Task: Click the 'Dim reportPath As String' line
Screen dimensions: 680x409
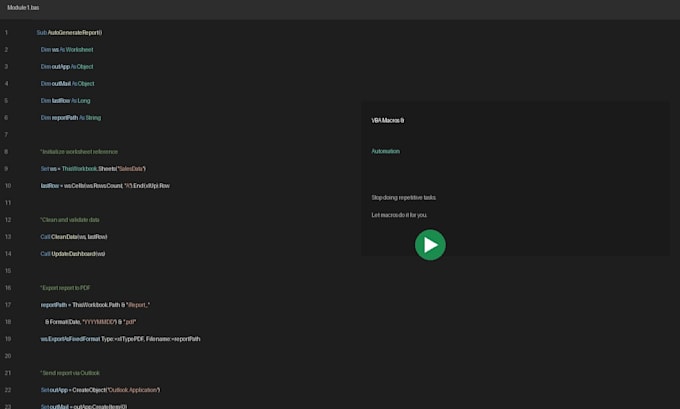Action: click(x=71, y=118)
